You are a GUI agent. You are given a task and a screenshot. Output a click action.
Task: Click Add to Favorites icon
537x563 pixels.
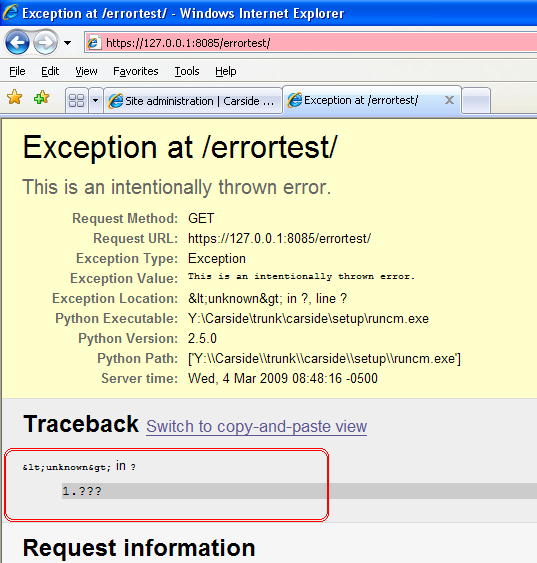(41, 97)
